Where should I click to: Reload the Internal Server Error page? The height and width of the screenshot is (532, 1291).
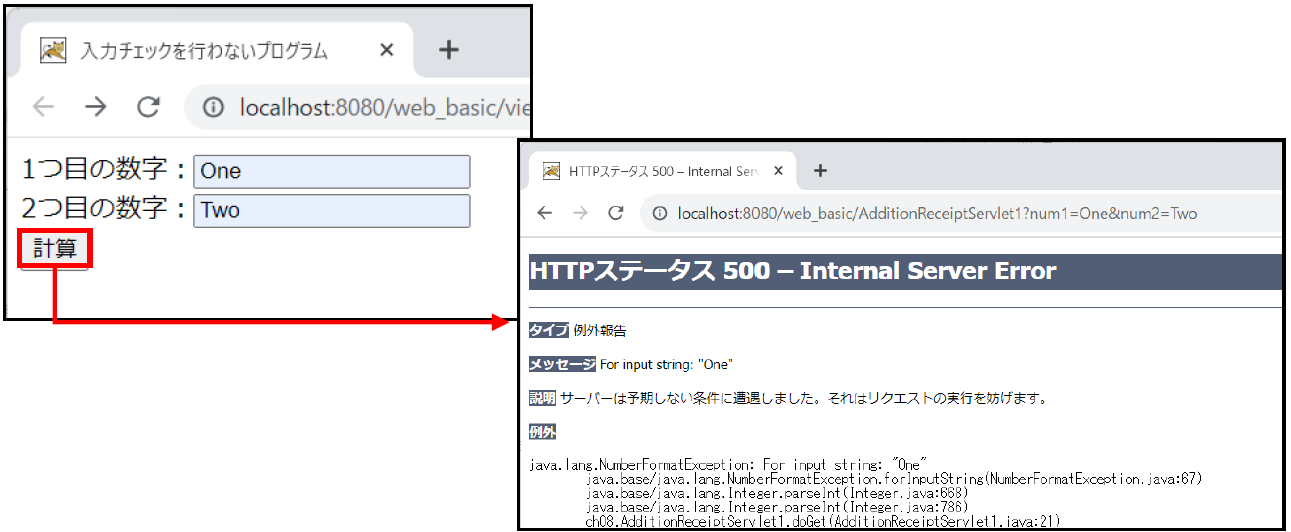coord(617,213)
